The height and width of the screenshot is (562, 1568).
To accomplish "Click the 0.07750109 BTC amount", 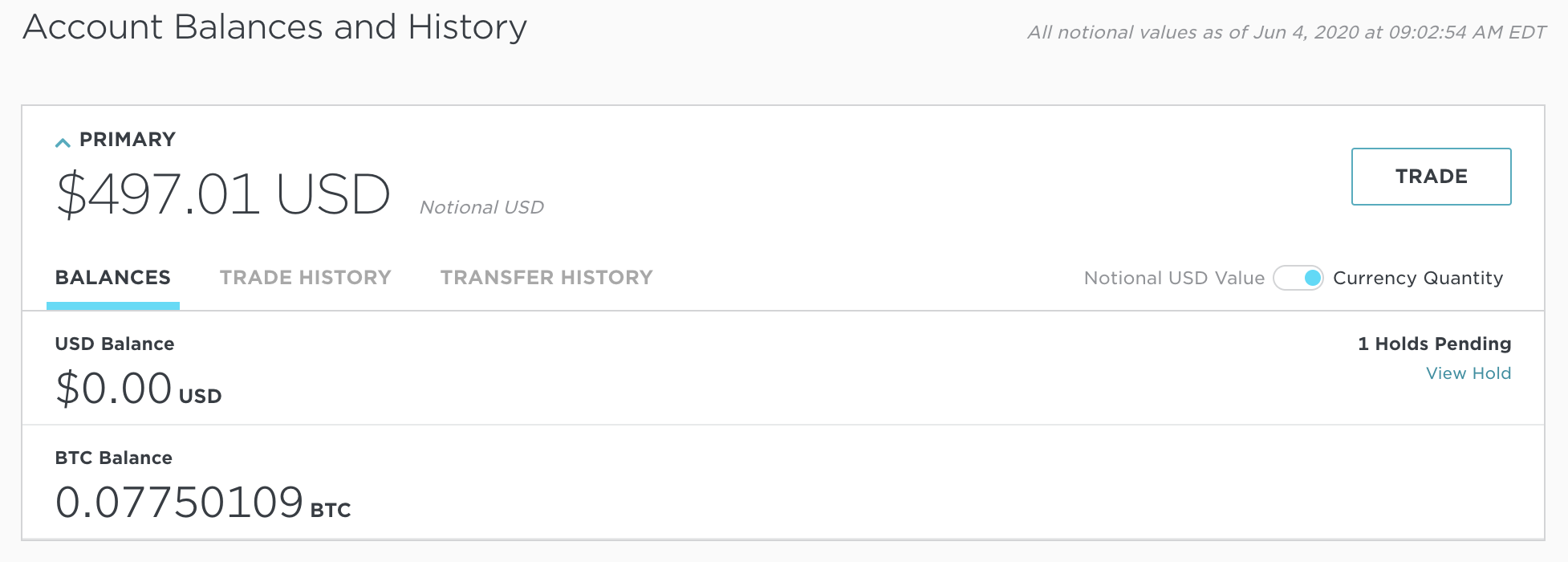I will pyautogui.click(x=179, y=503).
